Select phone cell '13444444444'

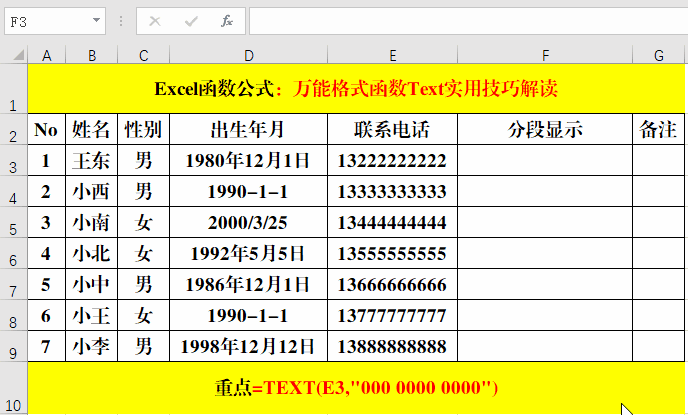coord(392,222)
